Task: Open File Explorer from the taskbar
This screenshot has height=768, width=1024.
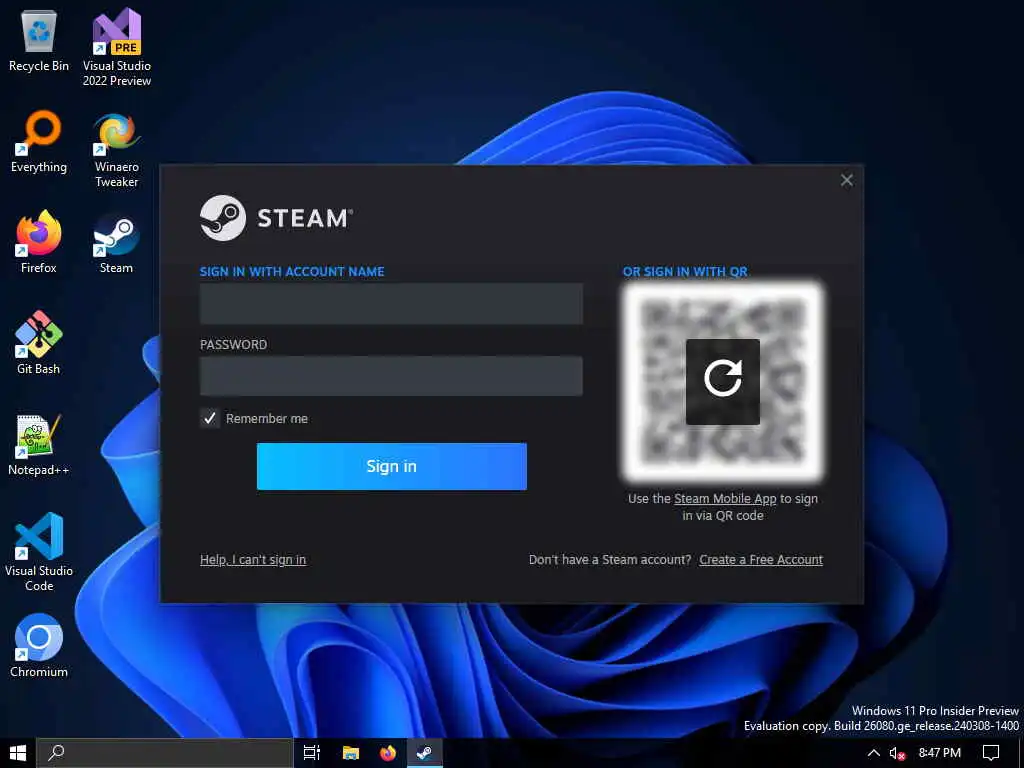Action: click(x=351, y=753)
